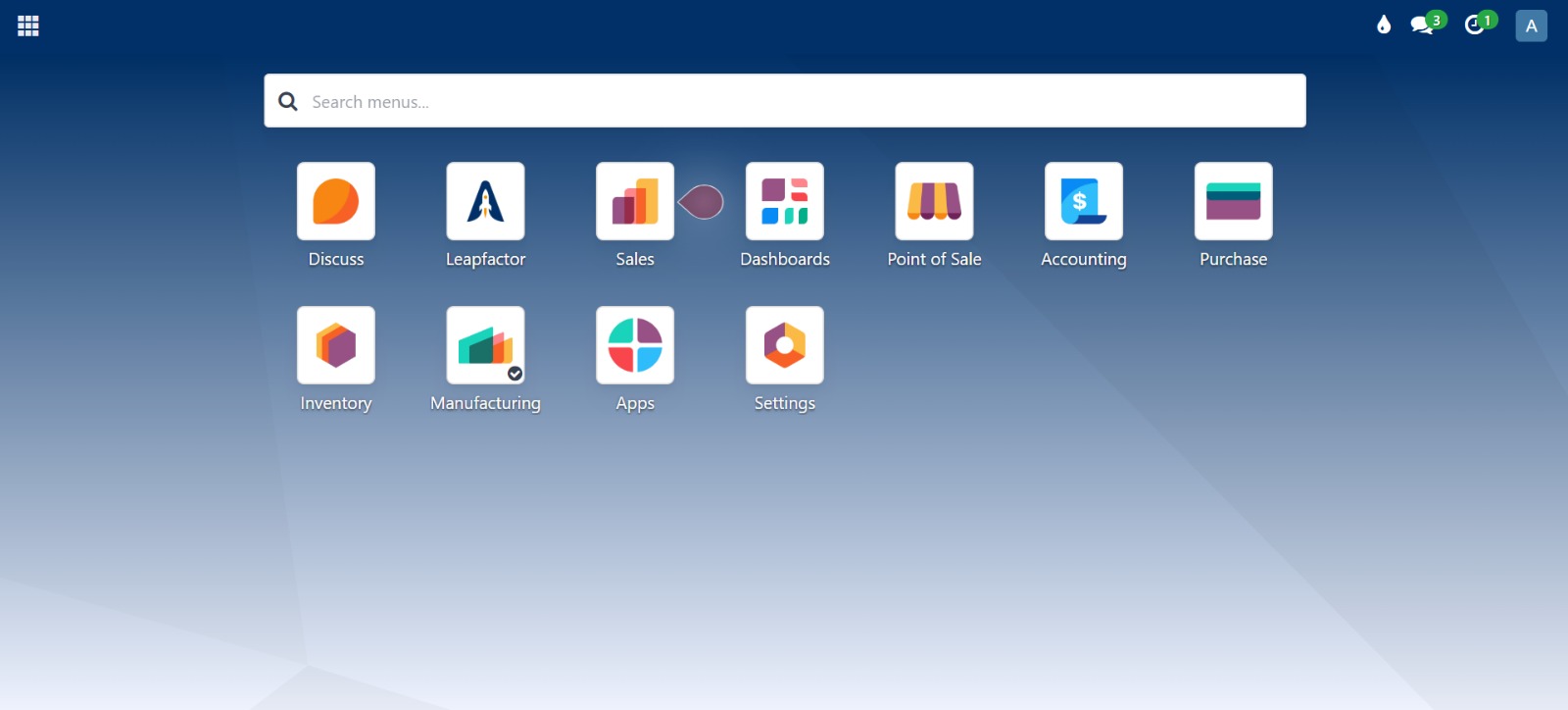Open the Sales app icon
The image size is (1568, 710).
pyautogui.click(x=635, y=201)
